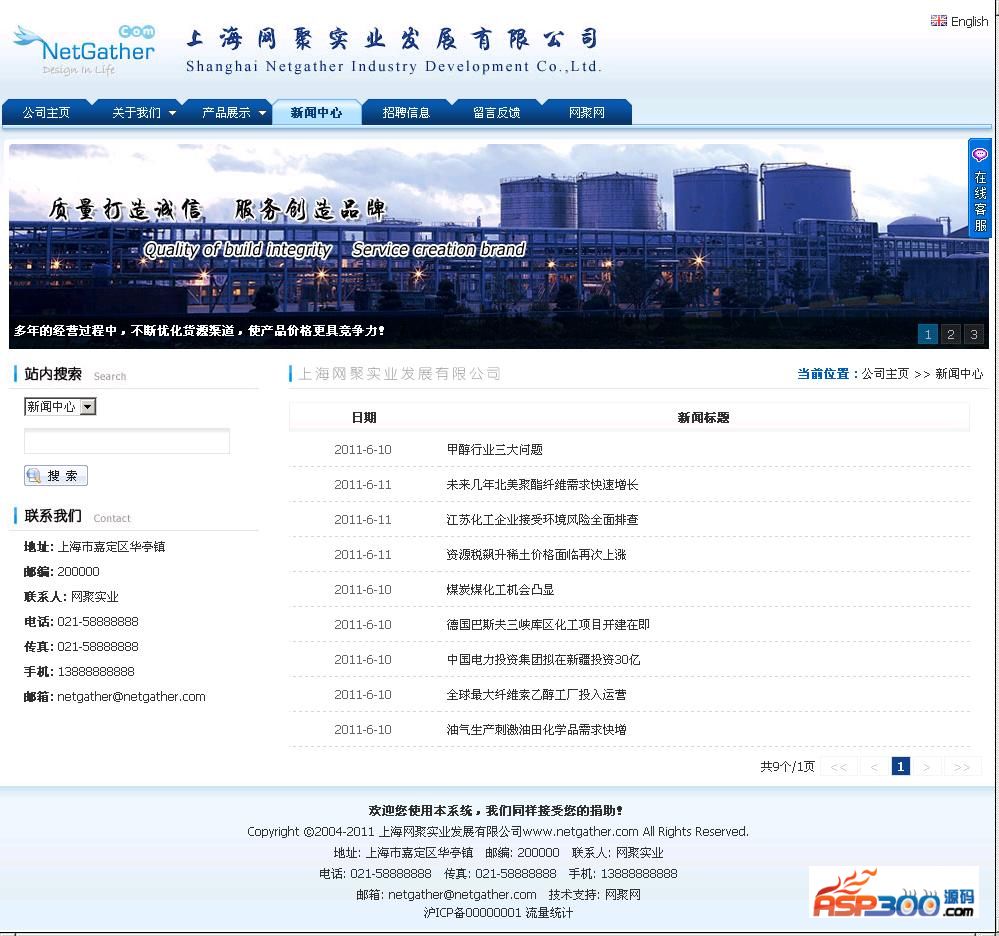
Task: Go to last page of news list
Action: click(961, 767)
